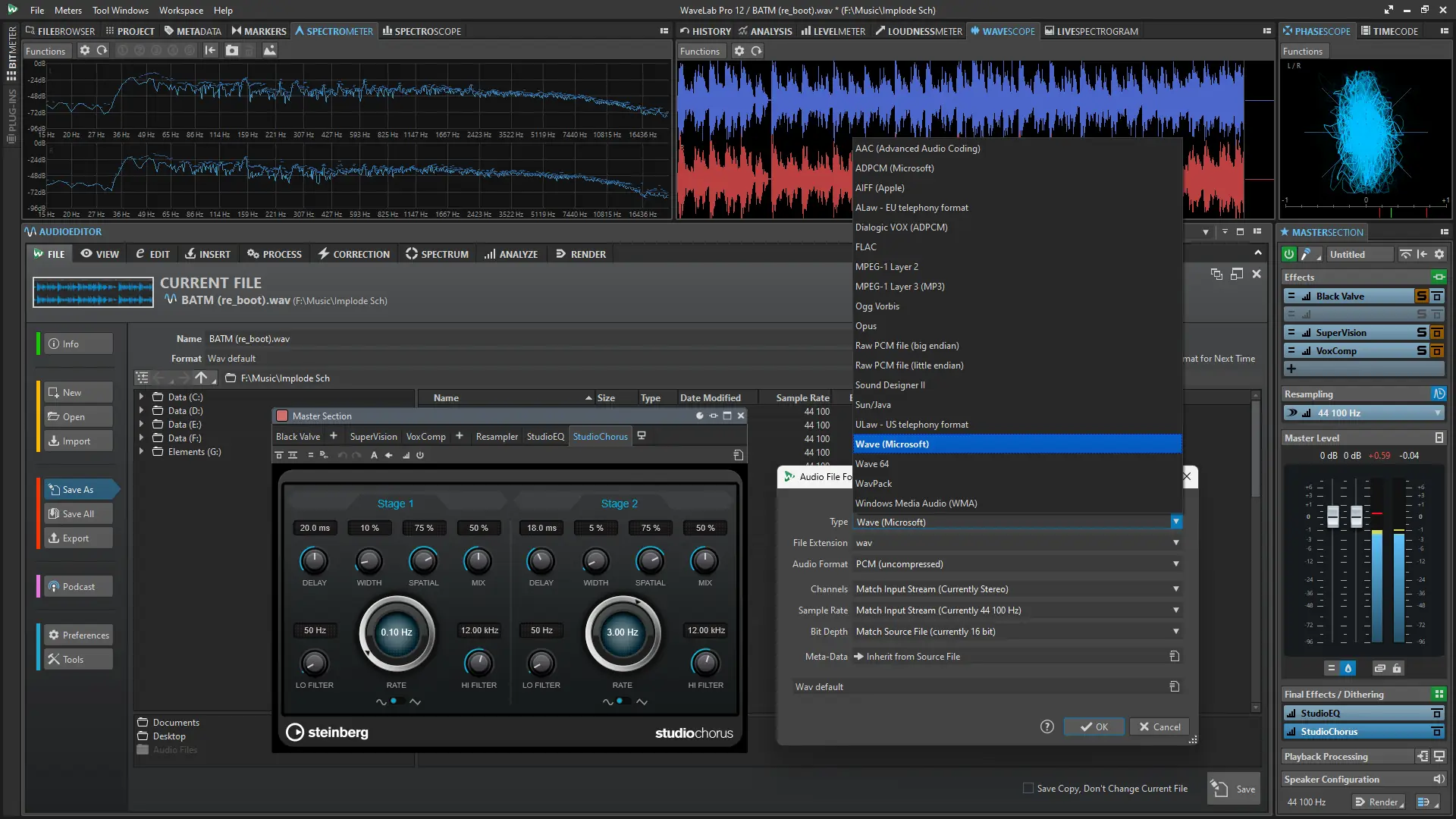
Task: Select FLAC from the type list
Action: pyautogui.click(x=866, y=247)
